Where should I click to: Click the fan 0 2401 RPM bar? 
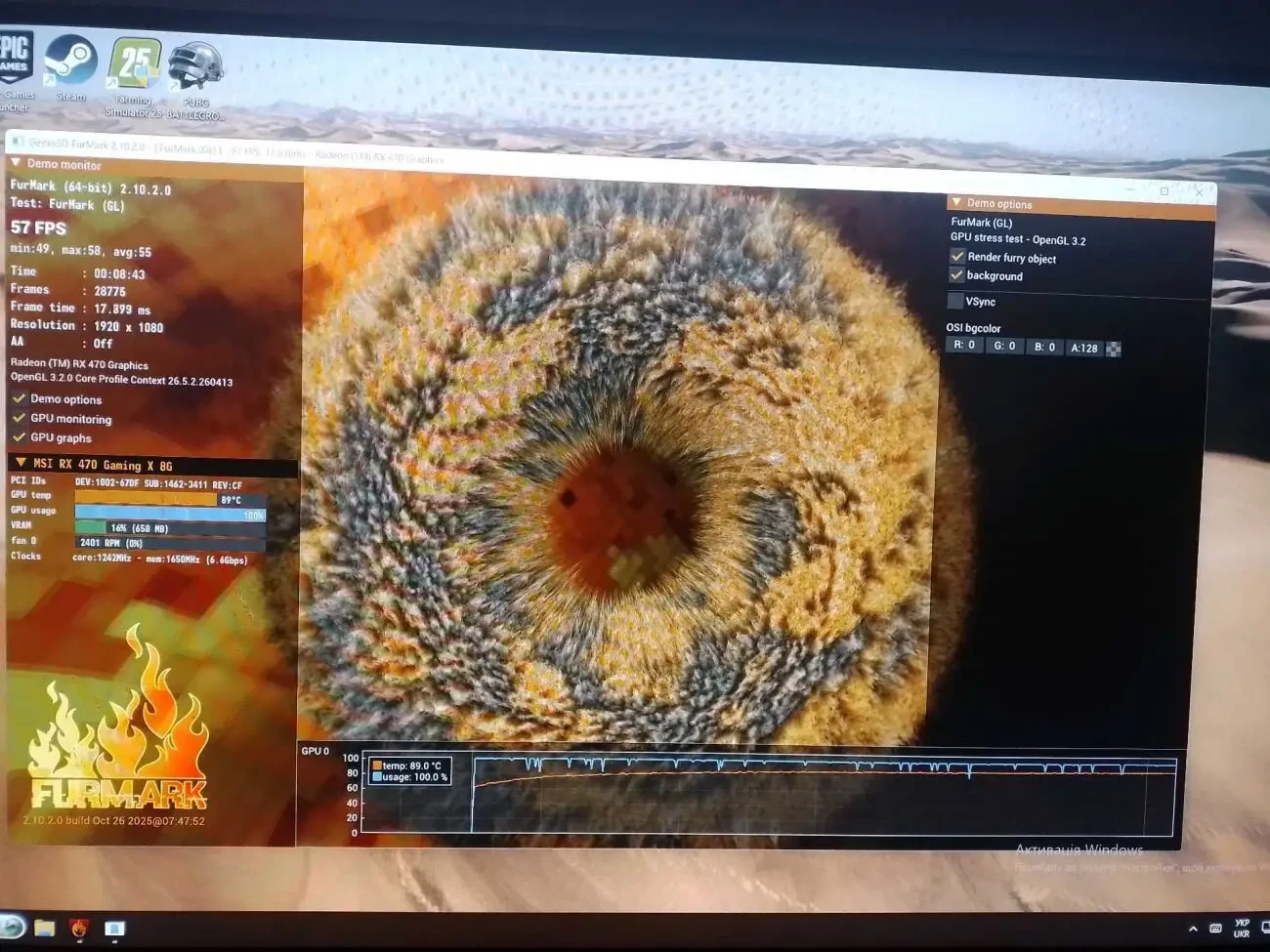tap(170, 543)
